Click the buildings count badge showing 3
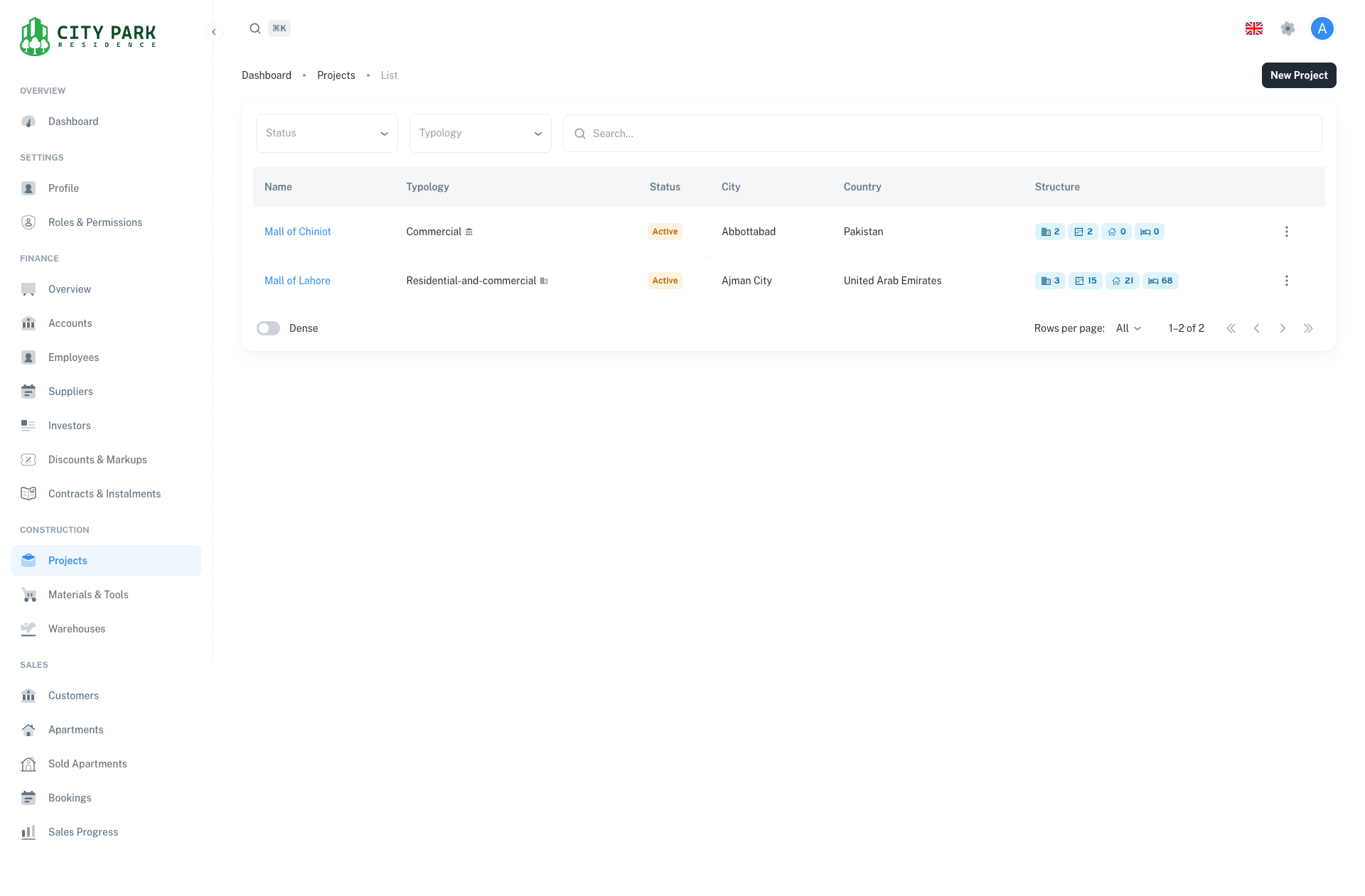The width and height of the screenshot is (1365, 896). pos(1050,281)
